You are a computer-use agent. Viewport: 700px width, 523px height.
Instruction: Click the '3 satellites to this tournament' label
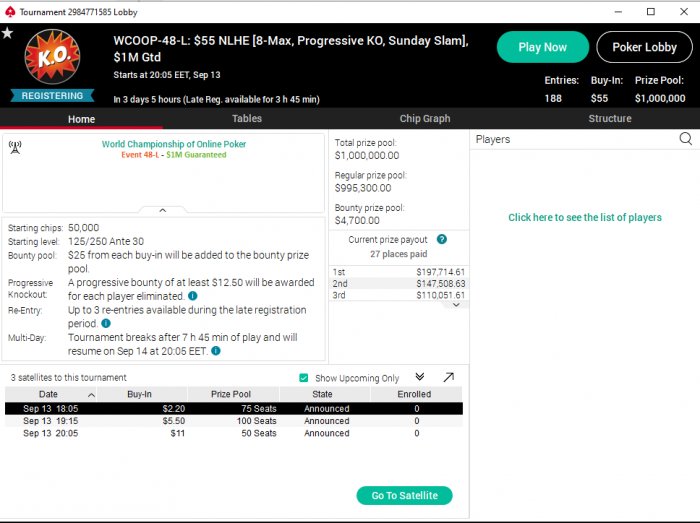[x=68, y=378]
